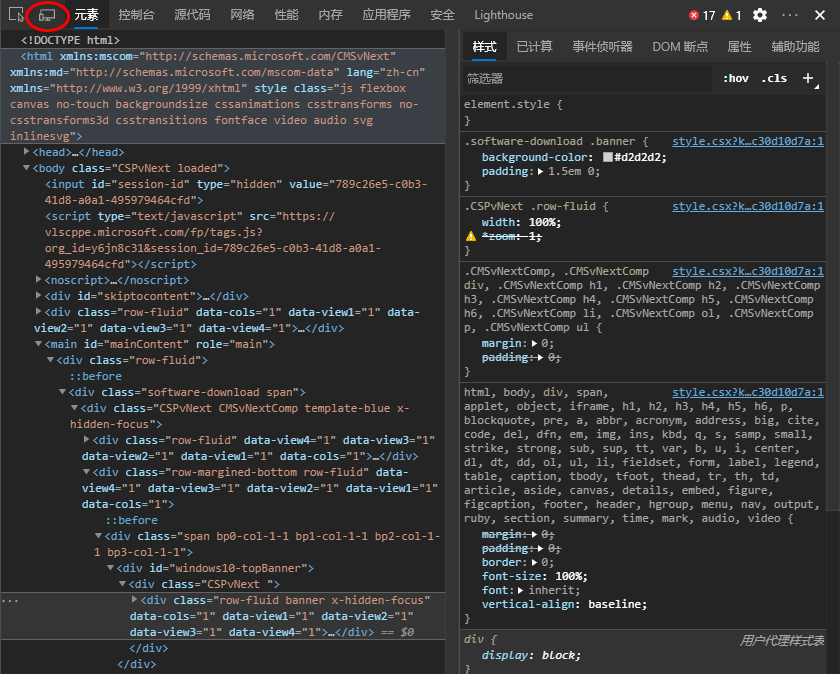Click the element.style rule block
840x674 pixels.
click(x=643, y=112)
